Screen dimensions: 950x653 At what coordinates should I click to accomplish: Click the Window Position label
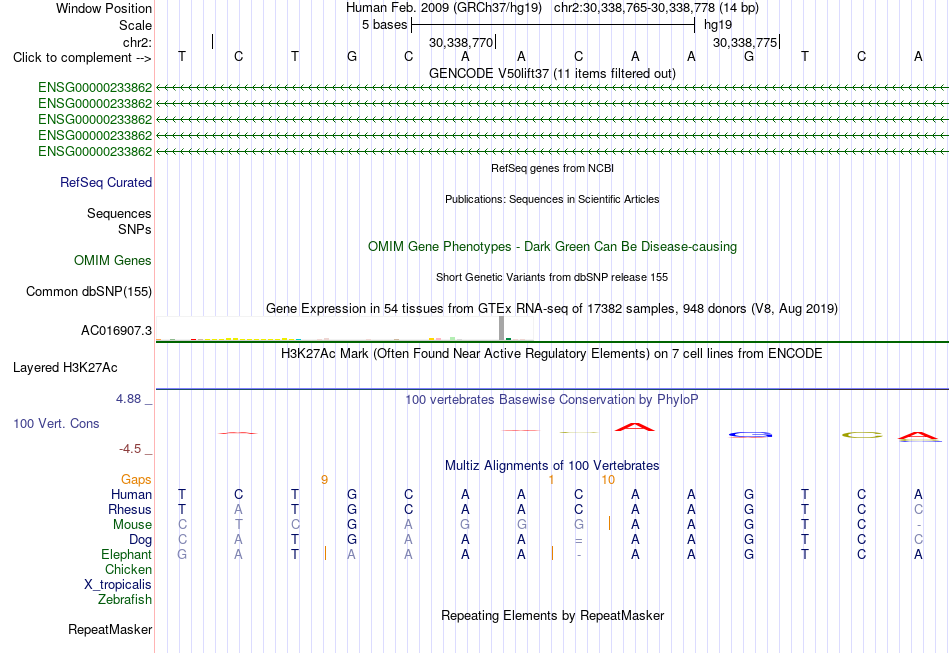tap(104, 8)
